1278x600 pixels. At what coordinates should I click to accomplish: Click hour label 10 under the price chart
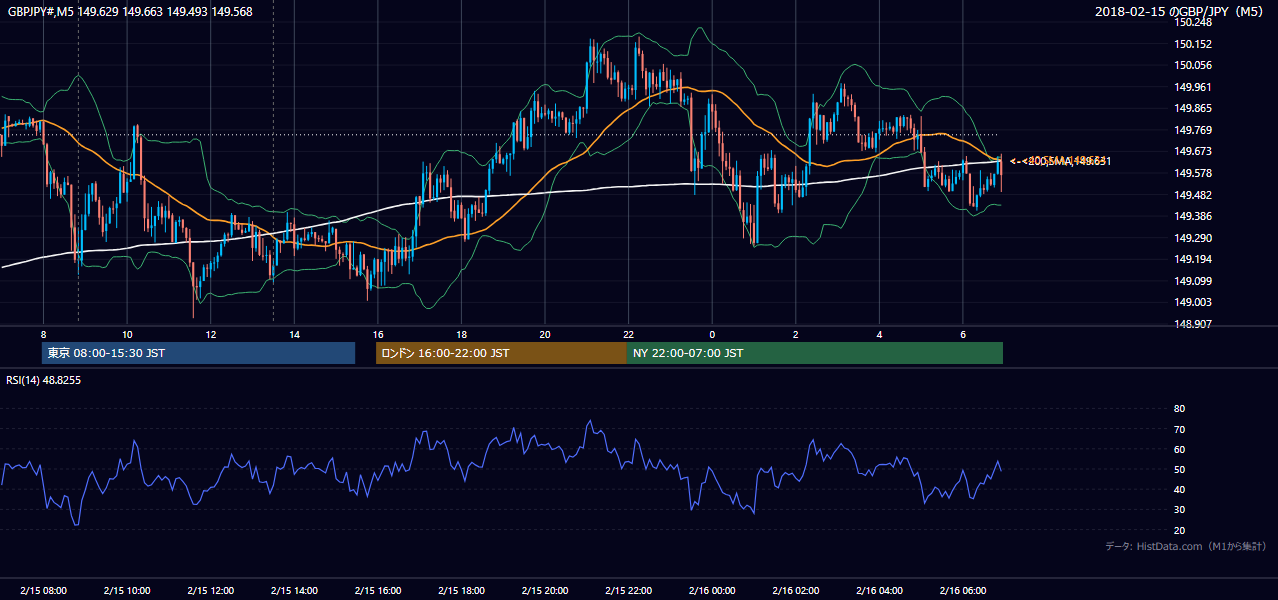click(x=127, y=334)
